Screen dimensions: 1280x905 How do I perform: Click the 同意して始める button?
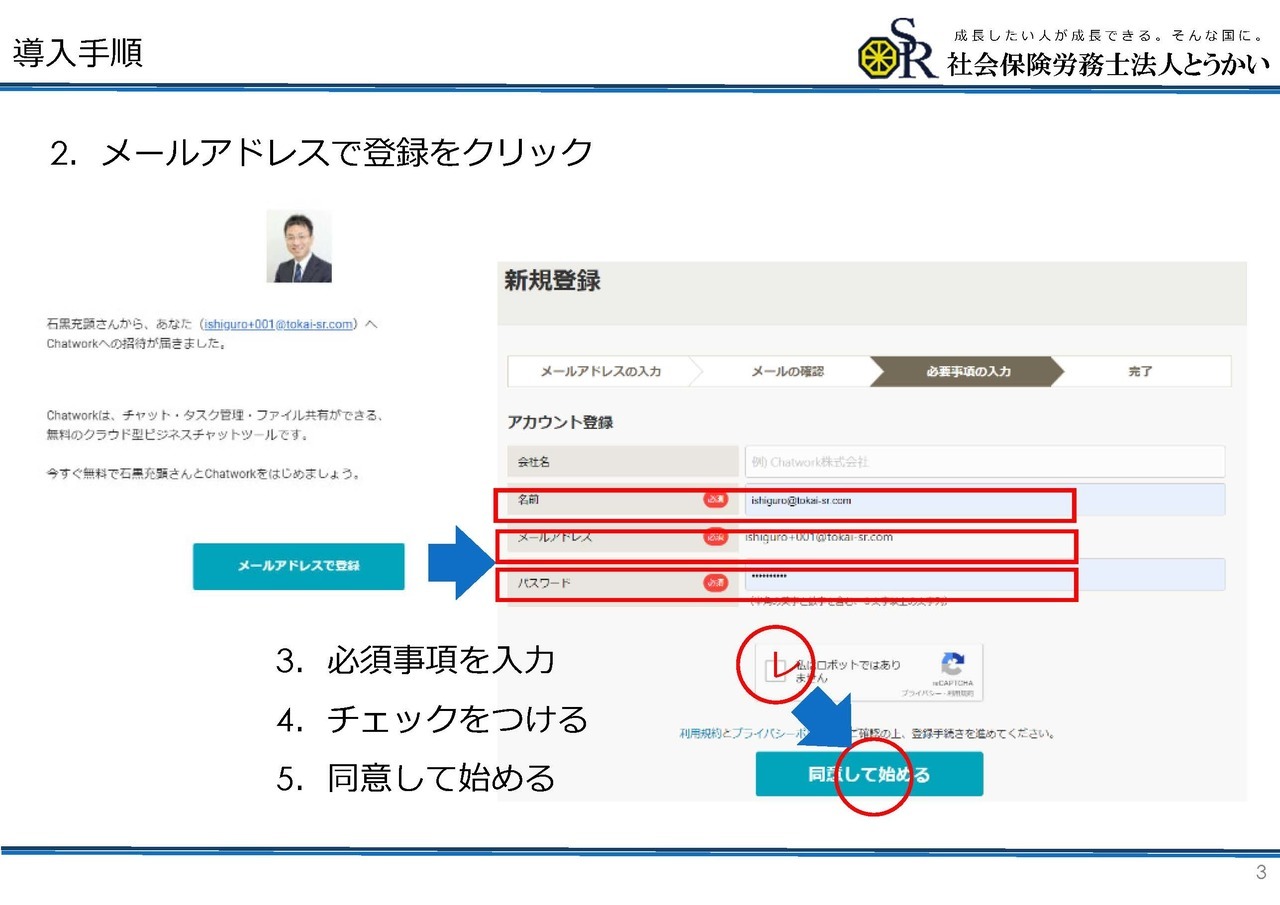click(x=869, y=774)
